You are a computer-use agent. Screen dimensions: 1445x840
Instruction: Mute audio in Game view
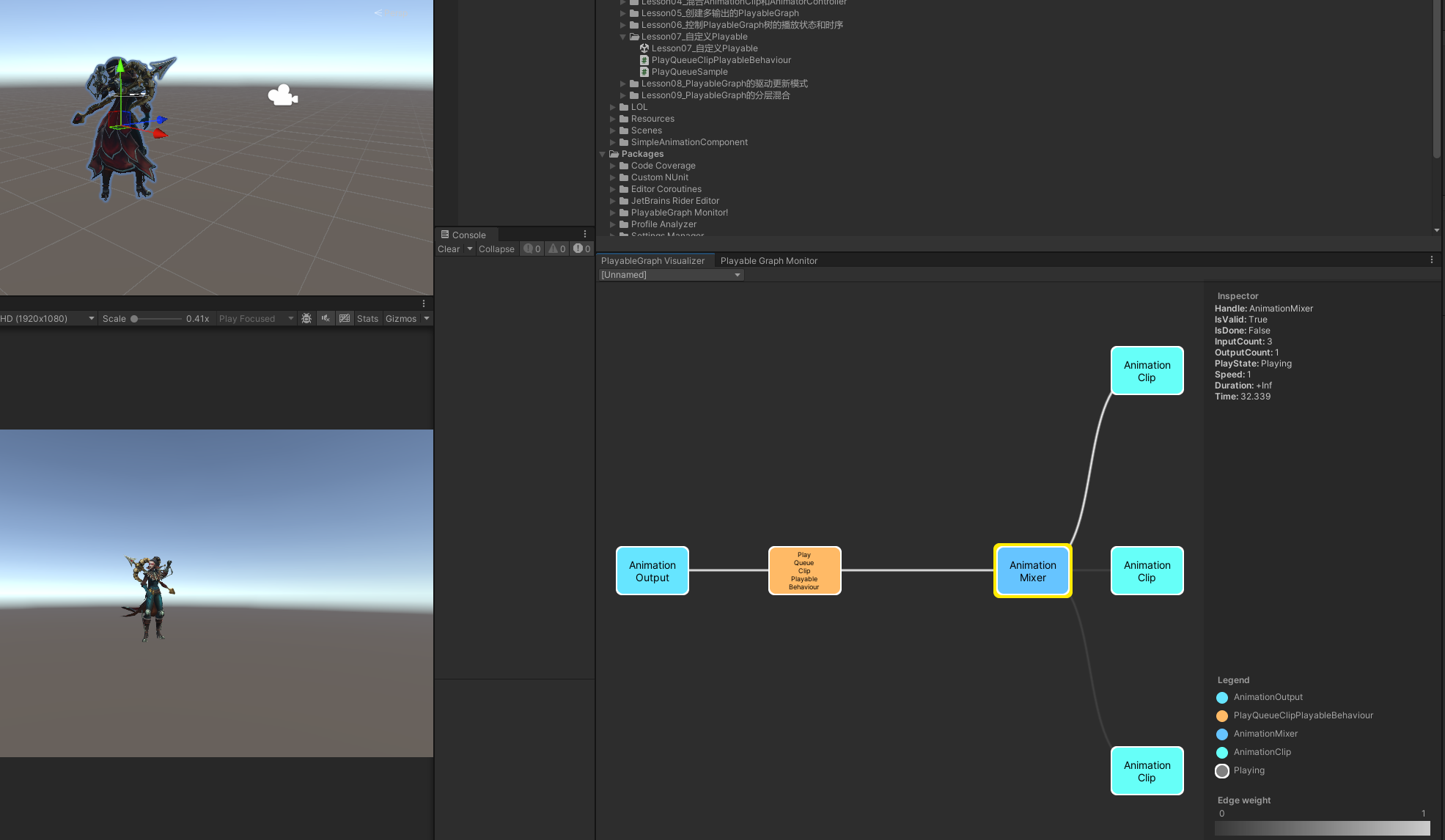pos(326,318)
